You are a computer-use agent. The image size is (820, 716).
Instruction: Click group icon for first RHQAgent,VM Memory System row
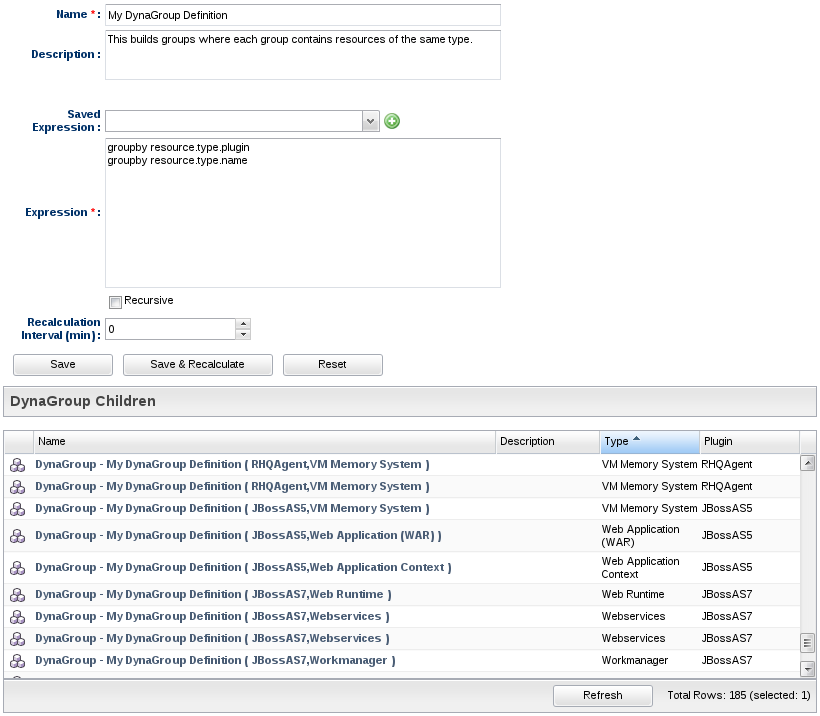coord(18,465)
